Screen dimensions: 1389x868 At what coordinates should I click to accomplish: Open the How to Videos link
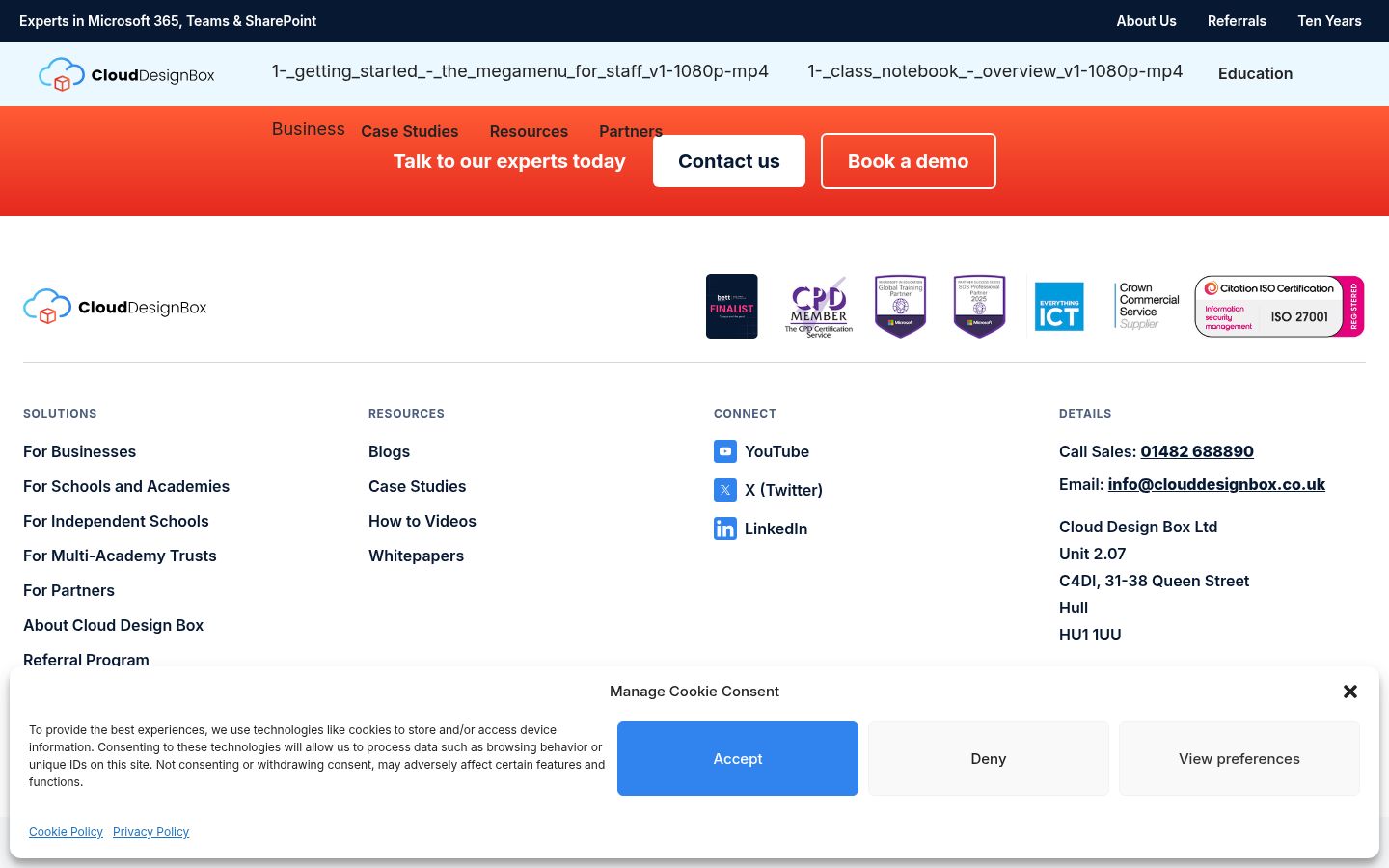[422, 521]
